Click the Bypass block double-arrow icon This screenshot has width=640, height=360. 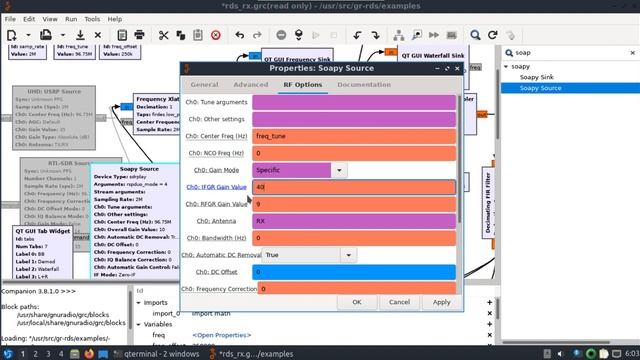(434, 35)
